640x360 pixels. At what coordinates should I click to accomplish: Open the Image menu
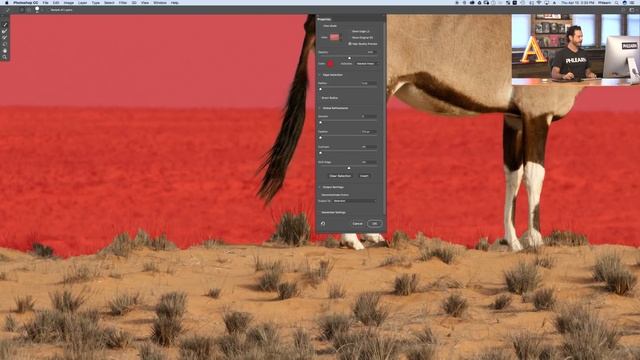point(69,2)
